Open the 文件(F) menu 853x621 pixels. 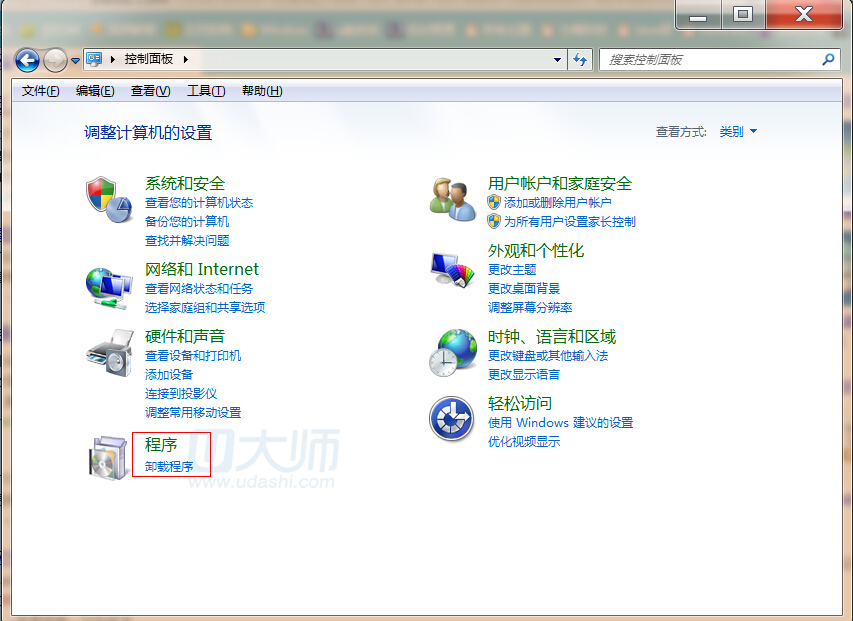click(41, 91)
